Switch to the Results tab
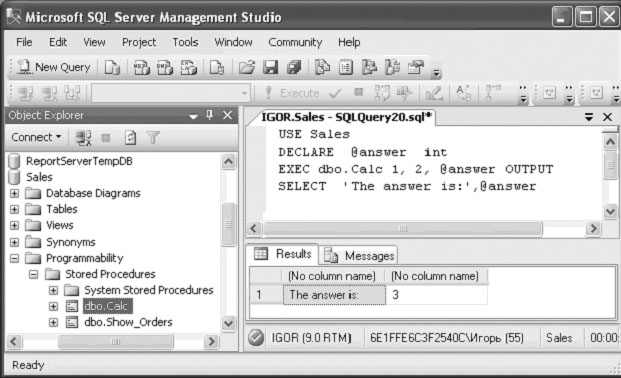The height and width of the screenshot is (378, 621). point(283,254)
